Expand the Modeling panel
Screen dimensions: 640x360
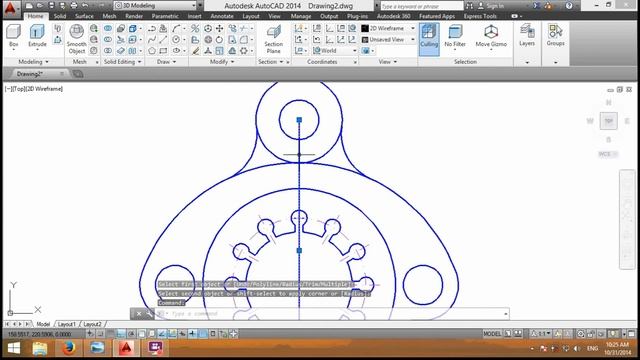(x=34, y=62)
